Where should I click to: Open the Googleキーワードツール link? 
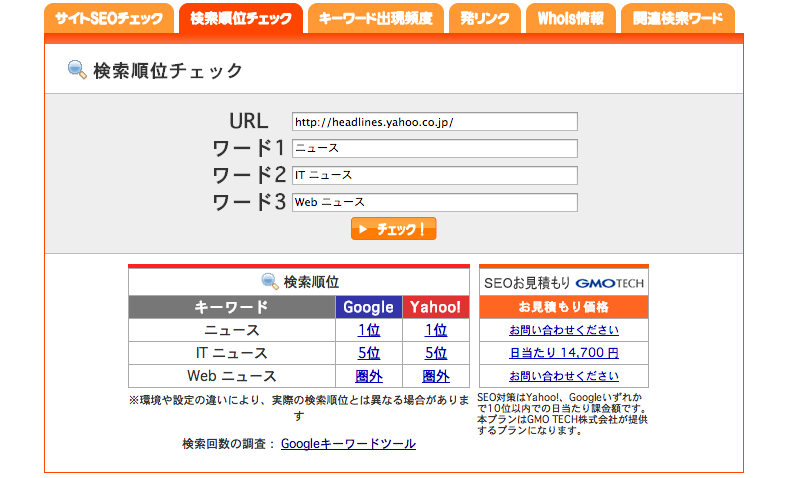click(348, 444)
